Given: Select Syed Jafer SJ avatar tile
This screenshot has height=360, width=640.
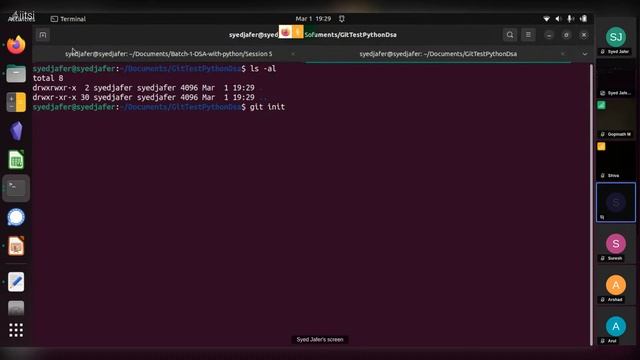Looking at the screenshot, I should point(616,38).
